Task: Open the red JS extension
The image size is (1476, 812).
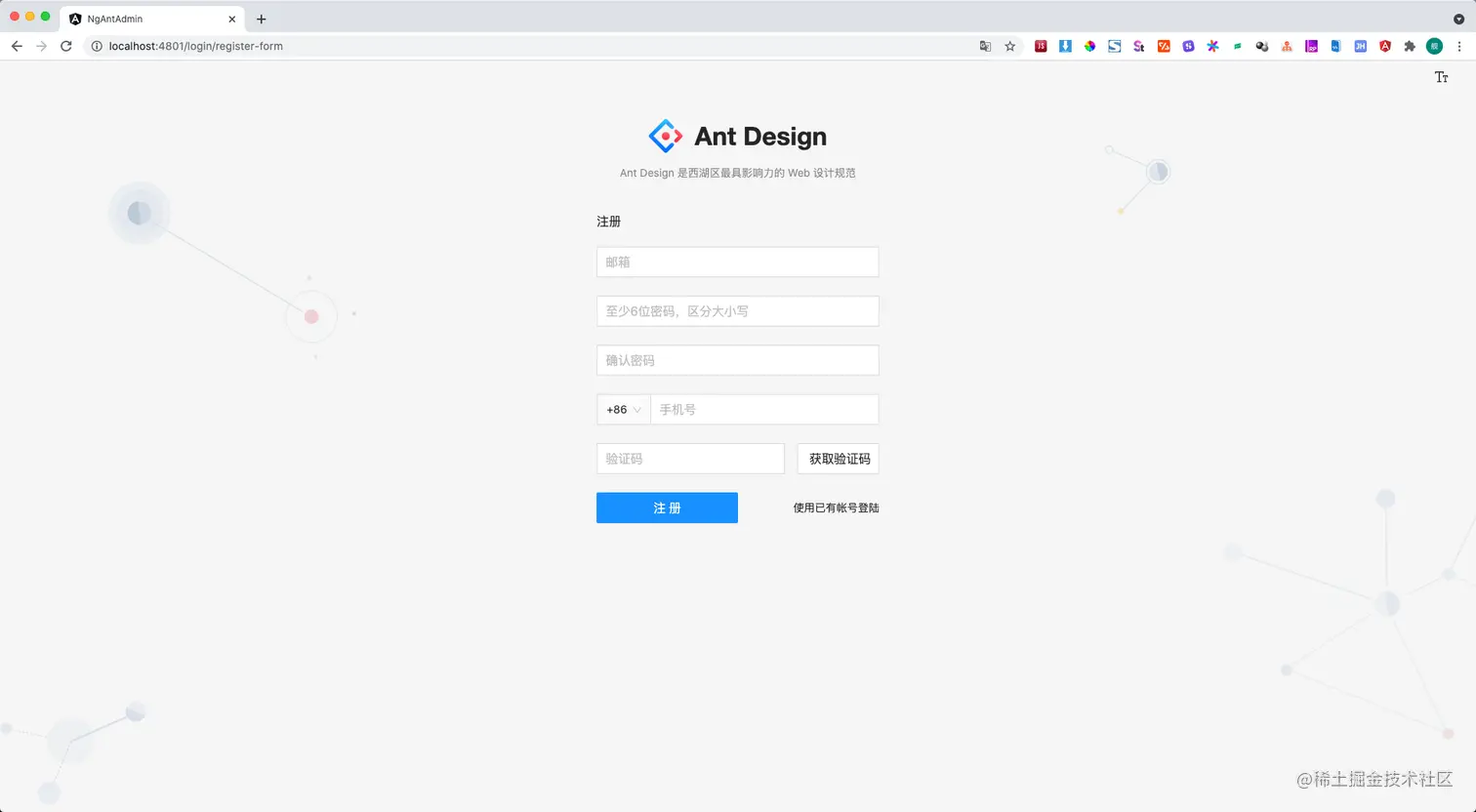Action: click(1041, 46)
